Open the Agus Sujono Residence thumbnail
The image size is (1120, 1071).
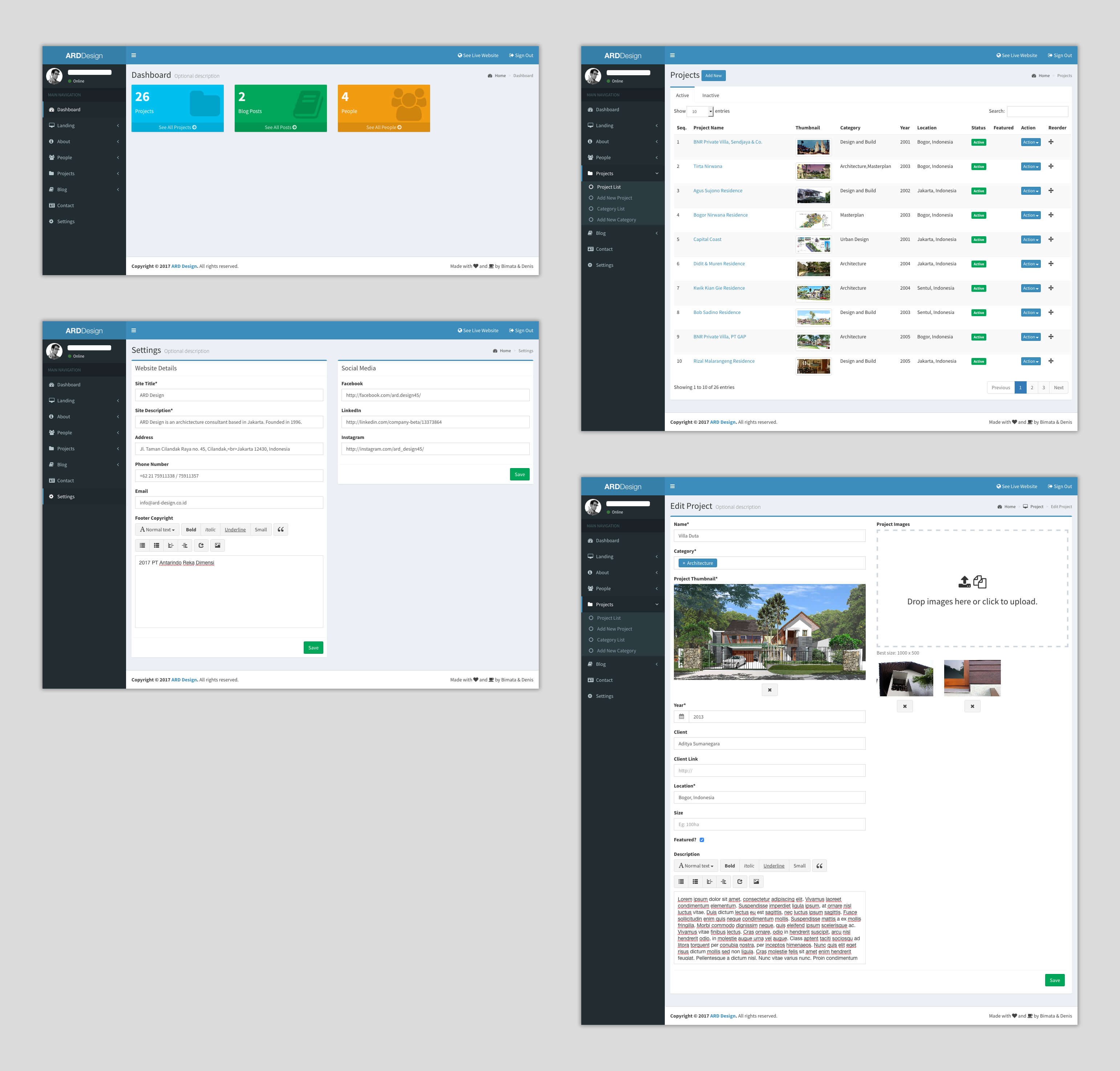[x=813, y=196]
